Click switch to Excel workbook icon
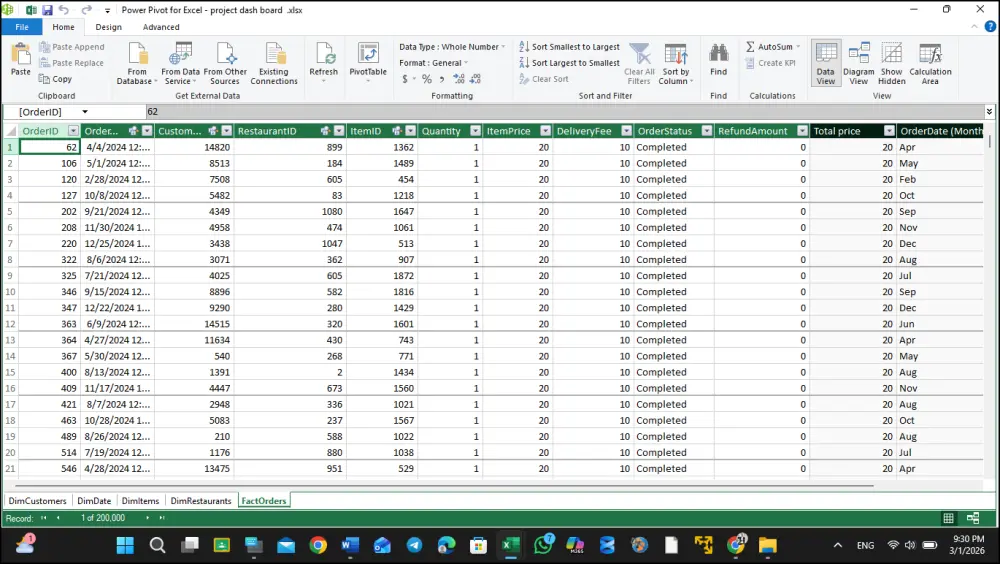 pos(31,10)
